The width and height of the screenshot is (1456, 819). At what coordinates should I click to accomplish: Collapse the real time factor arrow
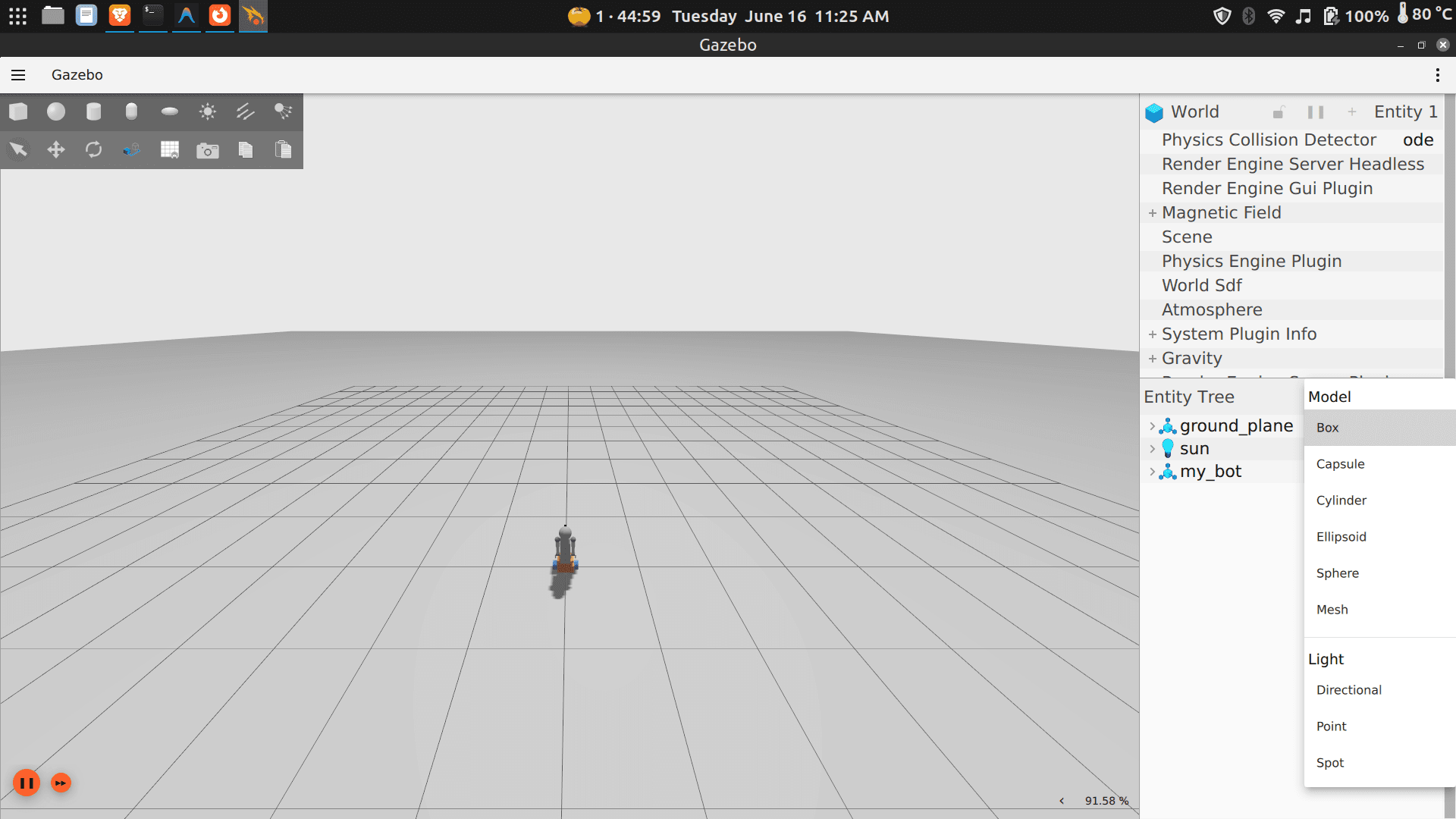click(1062, 801)
